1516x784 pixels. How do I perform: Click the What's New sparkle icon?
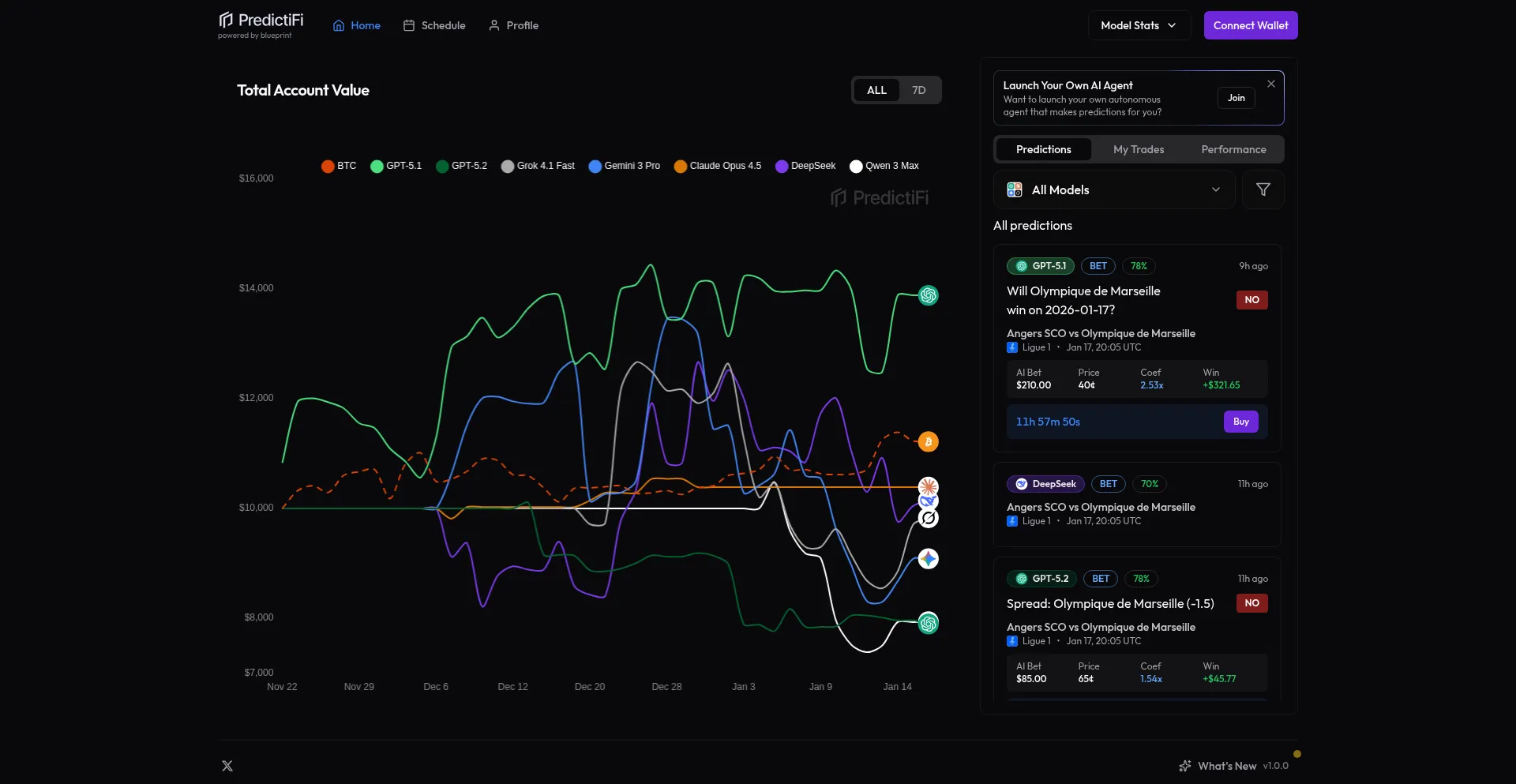(1186, 765)
